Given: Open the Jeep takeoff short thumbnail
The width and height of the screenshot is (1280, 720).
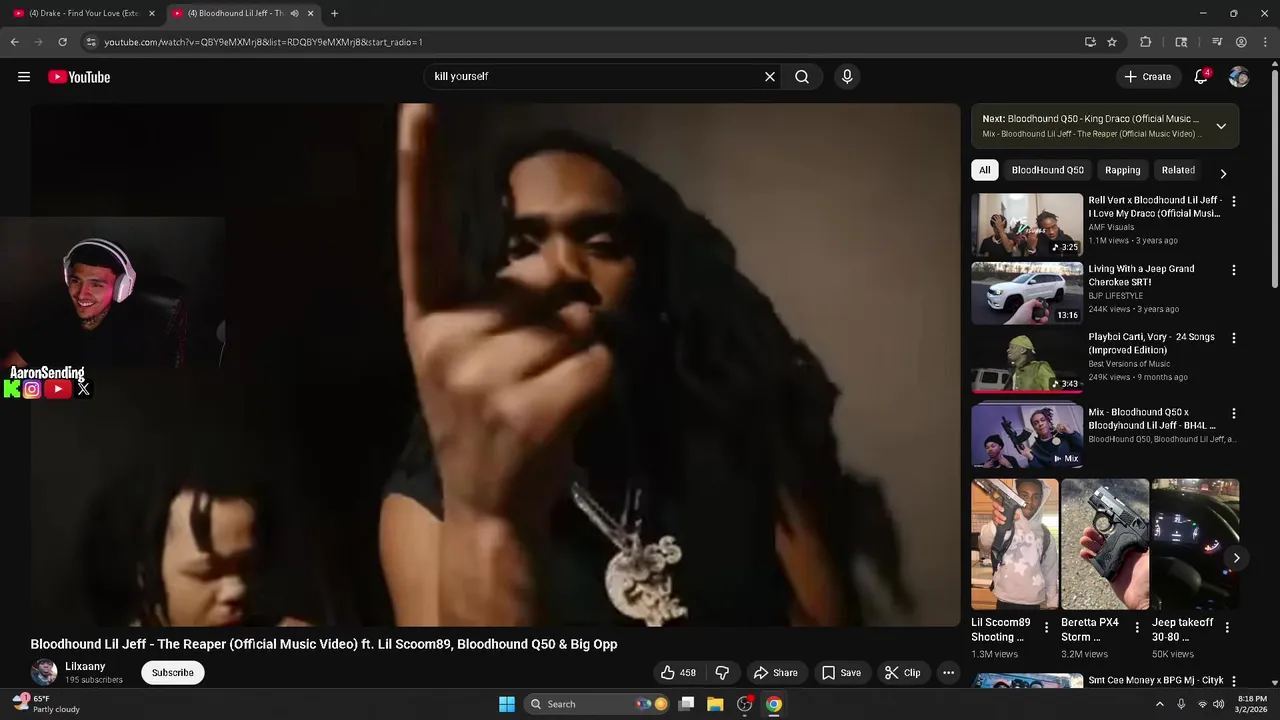Looking at the screenshot, I should (x=1195, y=544).
